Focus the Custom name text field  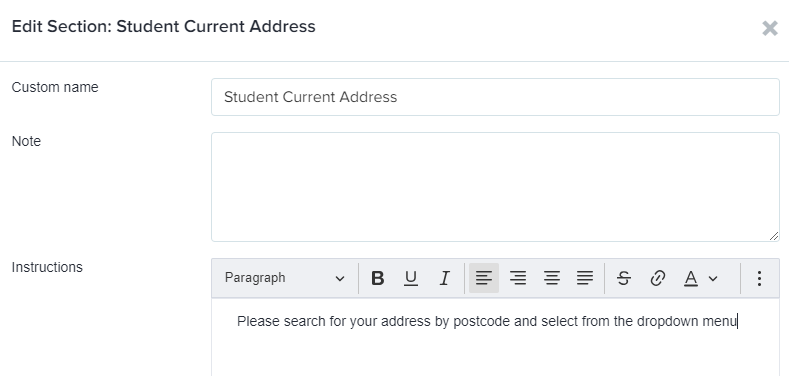(495, 97)
